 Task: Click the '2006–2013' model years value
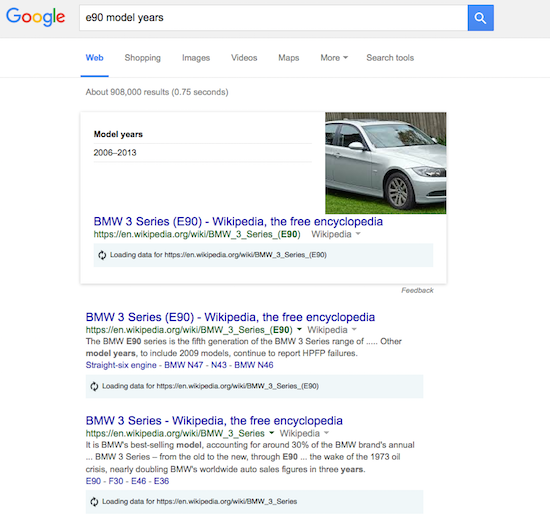(115, 153)
